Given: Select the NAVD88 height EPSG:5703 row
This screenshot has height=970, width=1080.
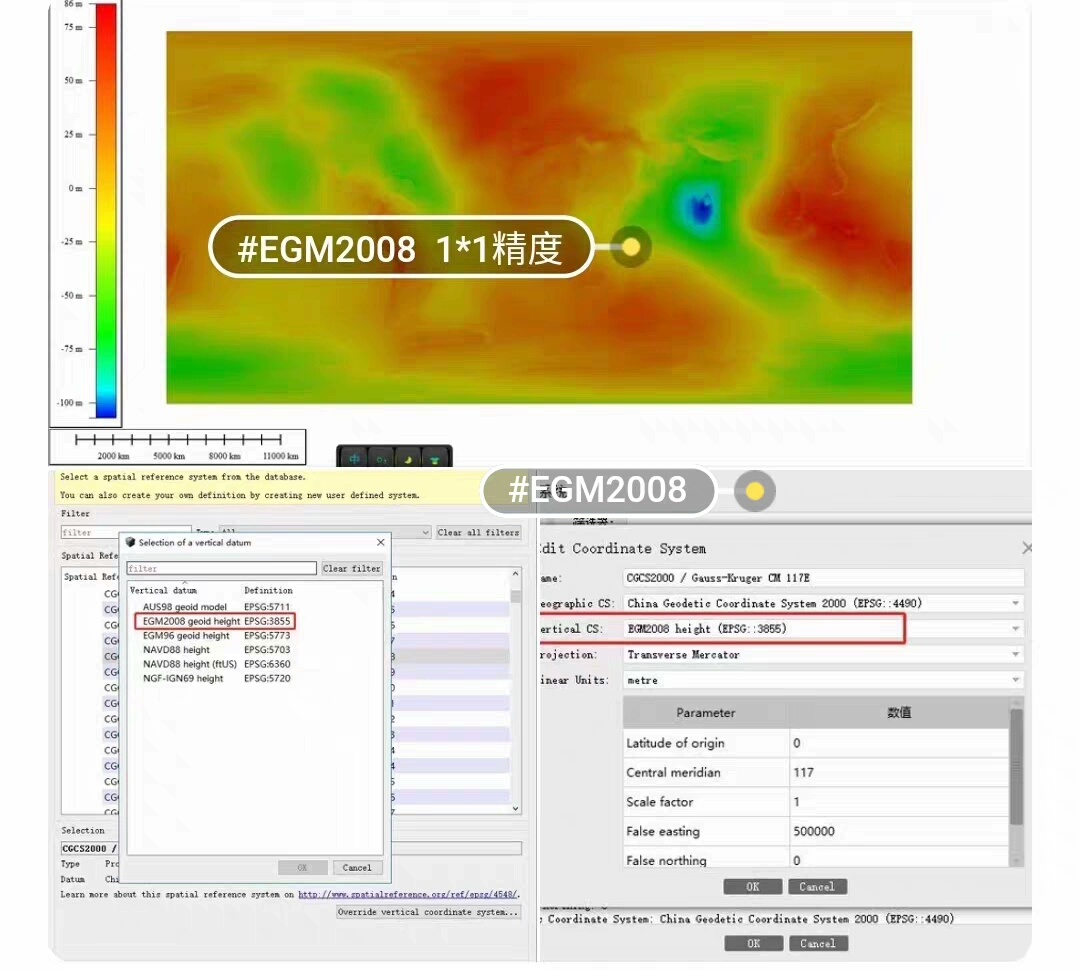Looking at the screenshot, I should [216, 650].
